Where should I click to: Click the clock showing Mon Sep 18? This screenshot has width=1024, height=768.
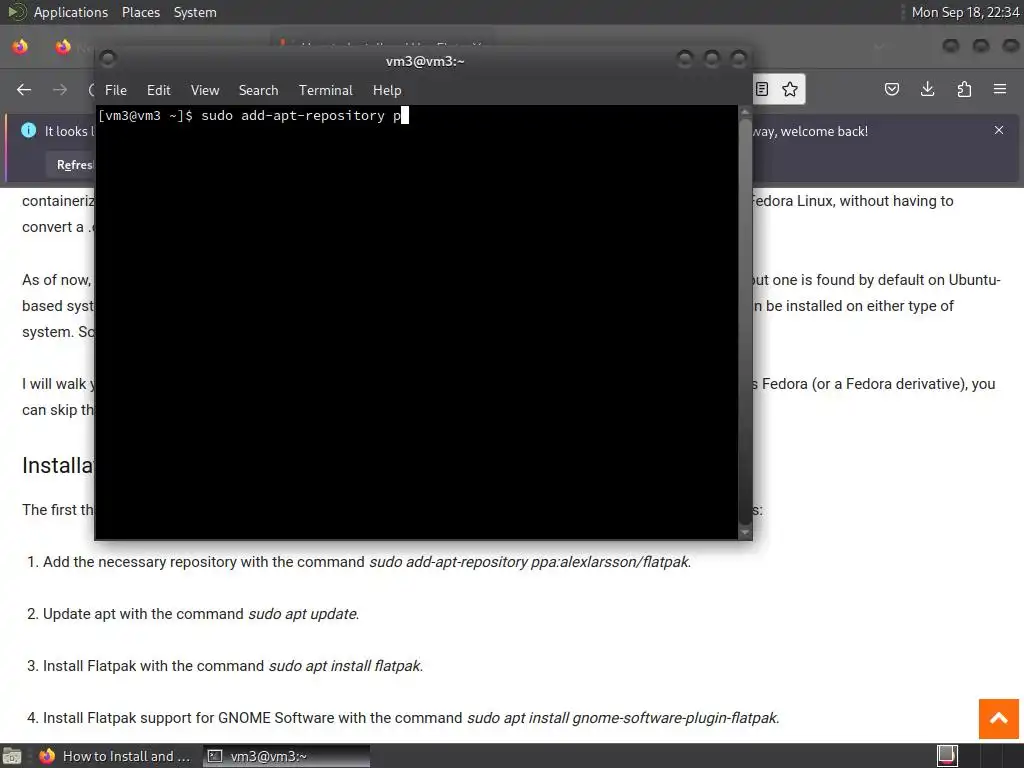click(965, 12)
